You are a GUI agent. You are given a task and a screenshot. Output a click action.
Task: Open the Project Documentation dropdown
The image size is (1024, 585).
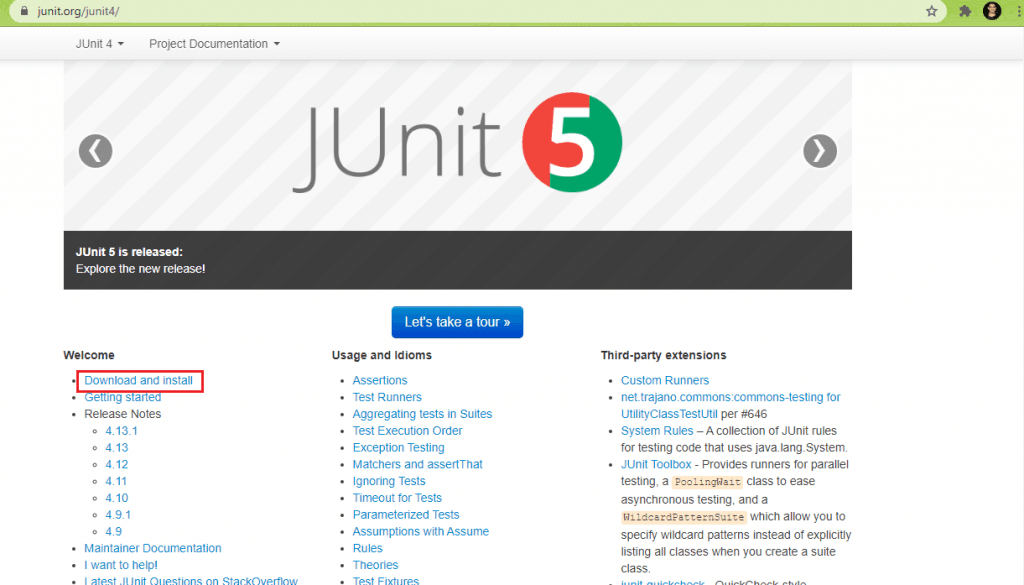coord(213,43)
